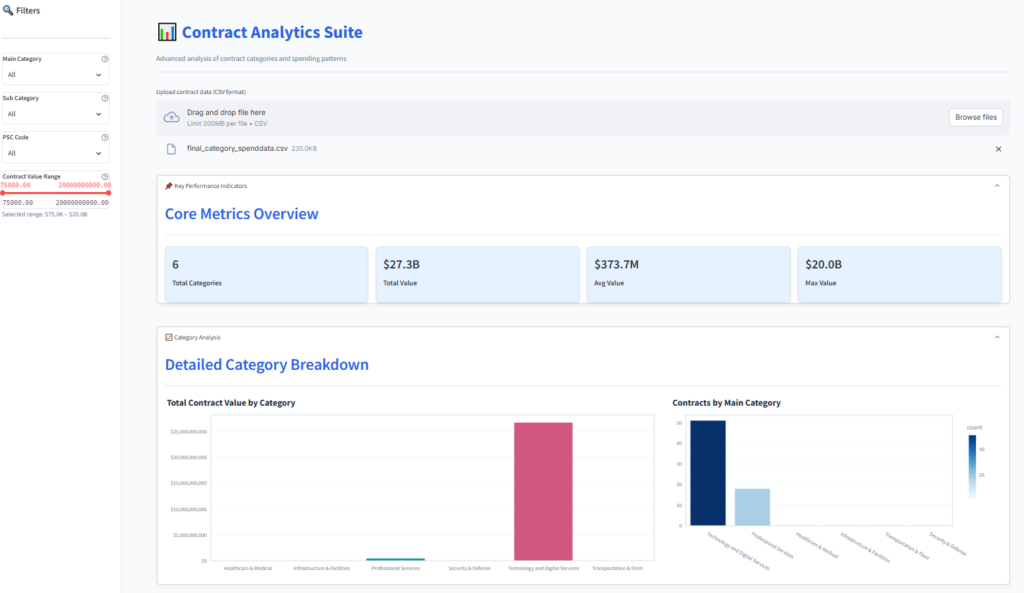Collapse the Key Performance Indicators section

pyautogui.click(x=996, y=186)
